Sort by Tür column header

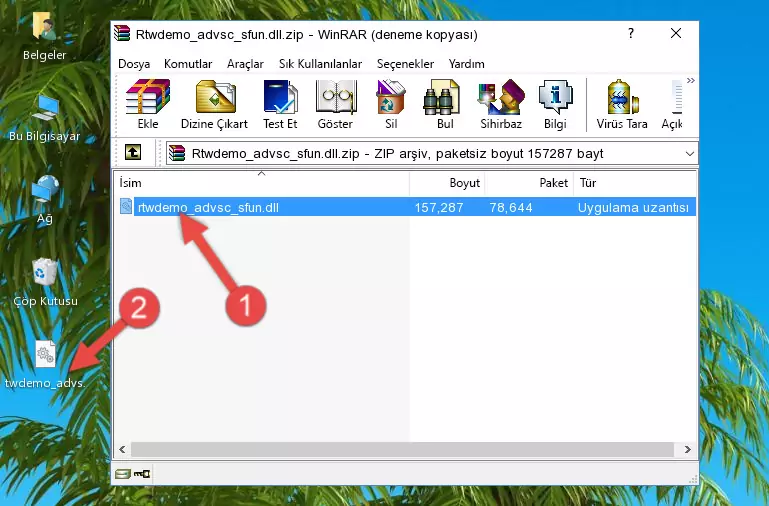[x=635, y=183]
